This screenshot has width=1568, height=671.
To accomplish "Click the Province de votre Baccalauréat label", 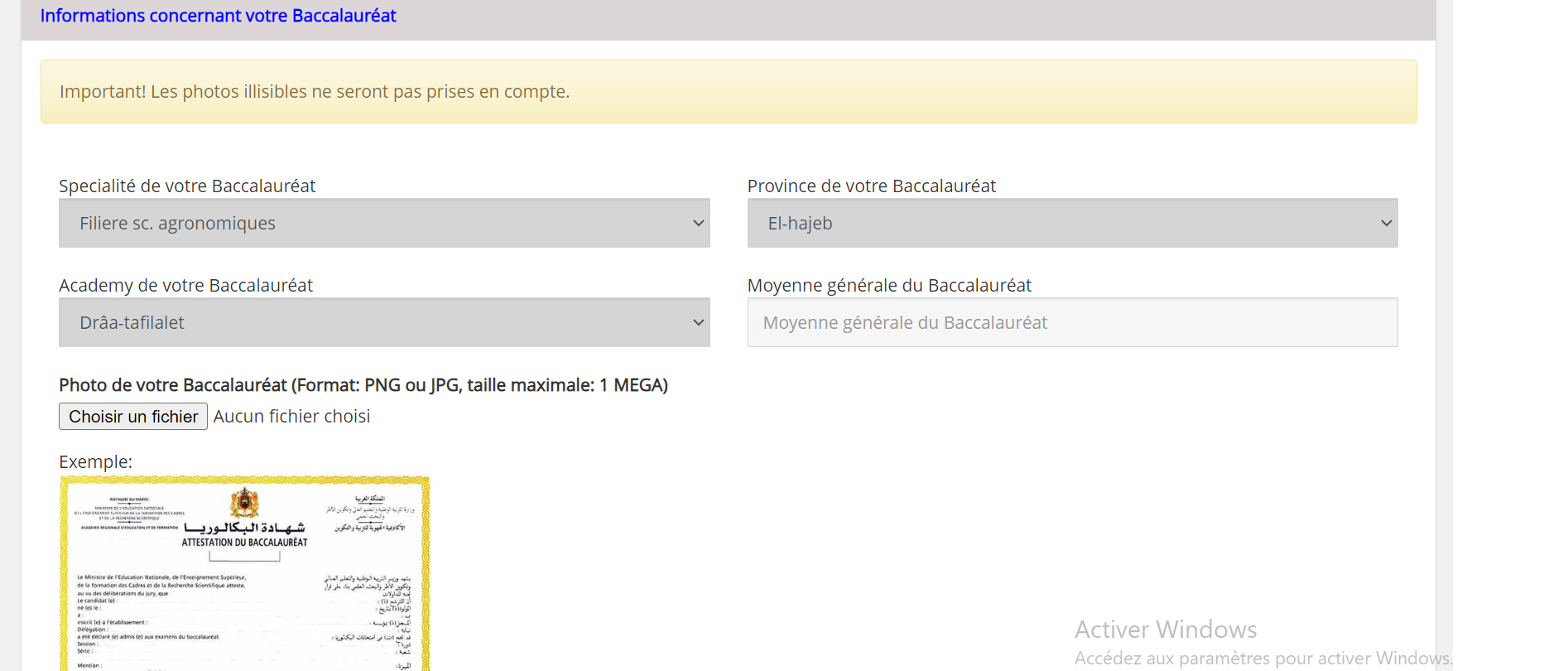I will (x=871, y=186).
